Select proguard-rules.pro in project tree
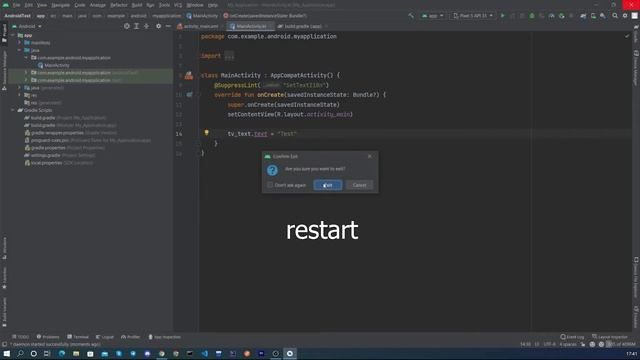Viewport: 640px width, 360px height. [x=87, y=140]
